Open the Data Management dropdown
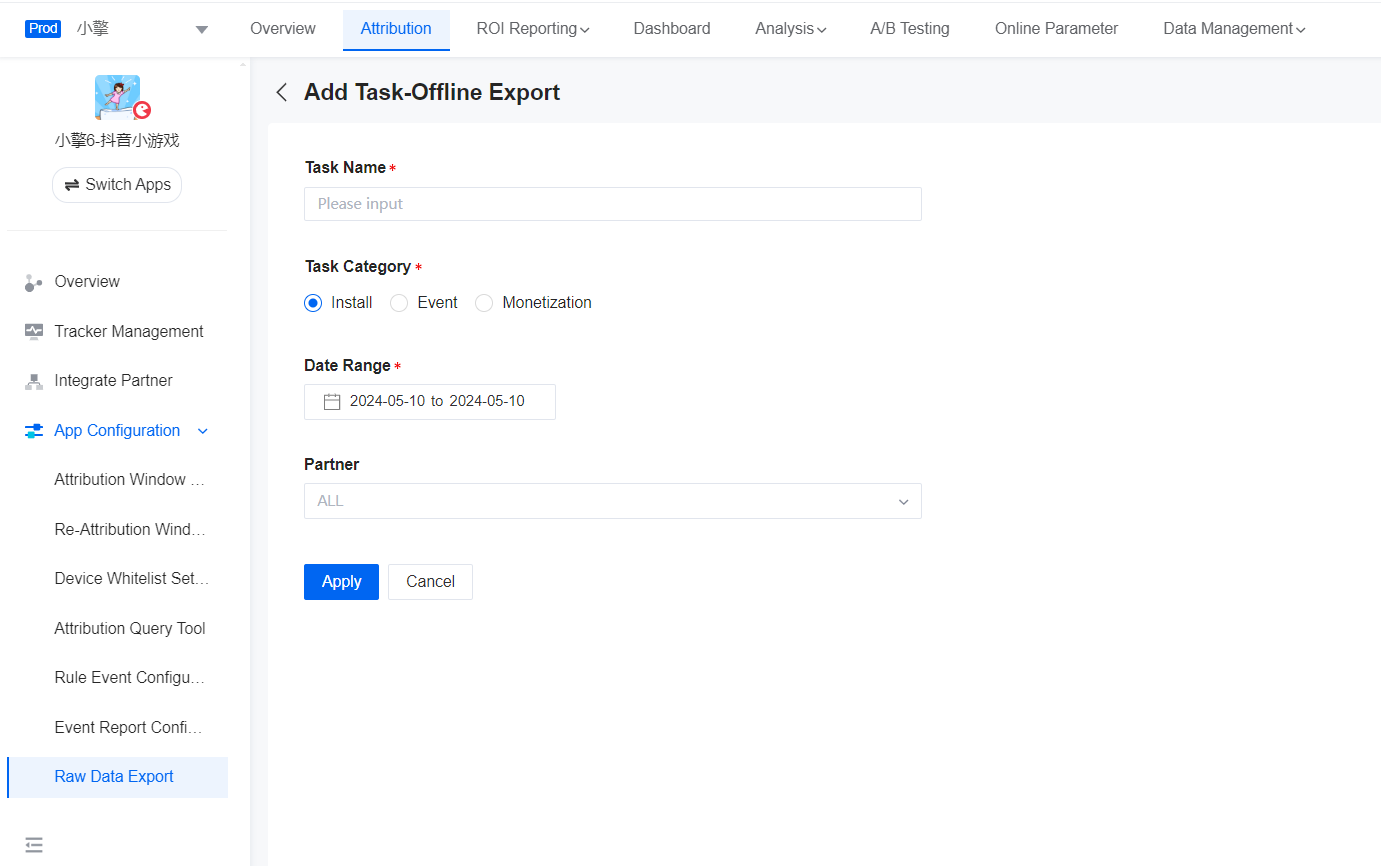Image resolution: width=1381 pixels, height=866 pixels. click(1234, 29)
